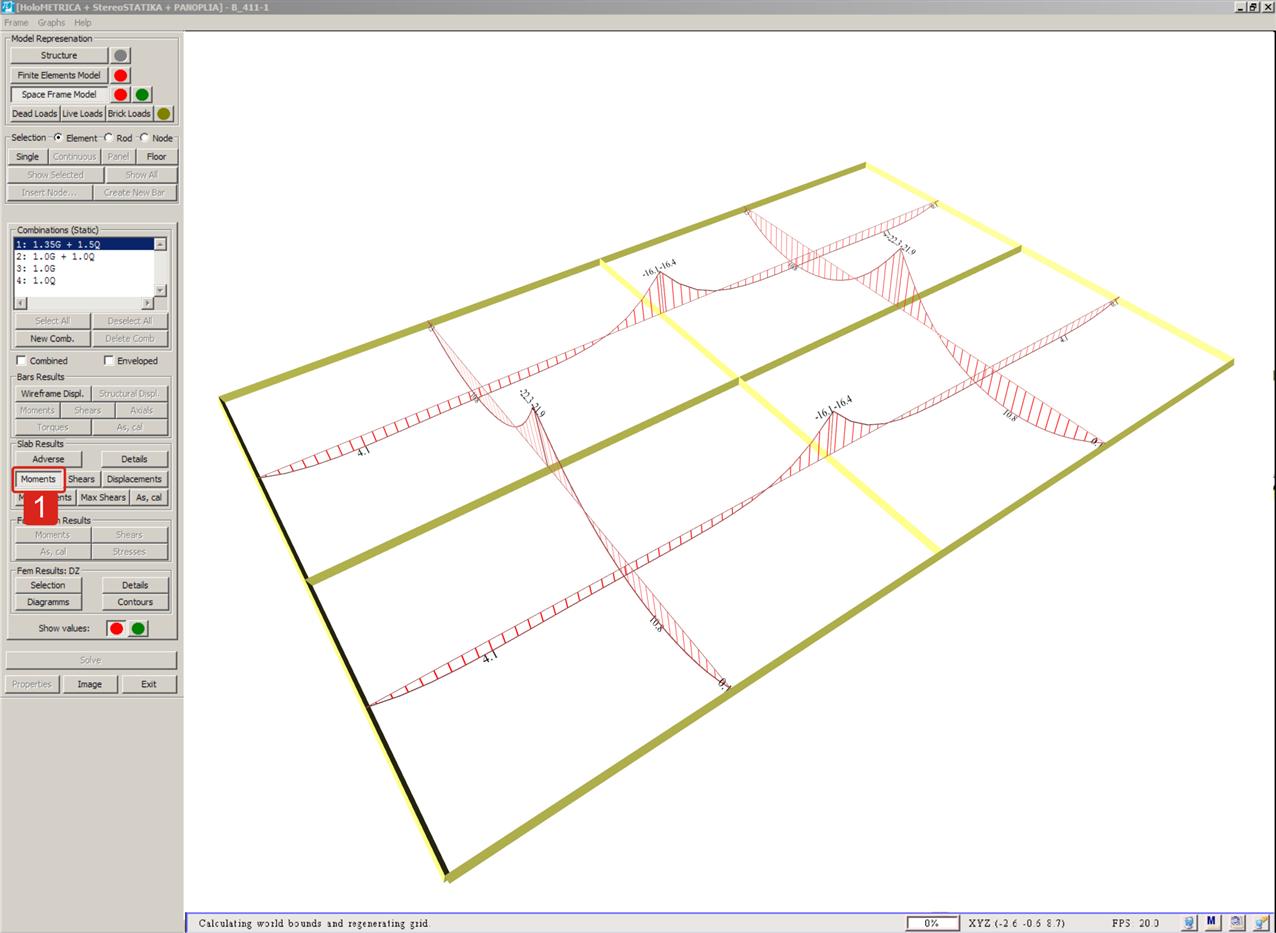Open the Help menu

(x=83, y=22)
